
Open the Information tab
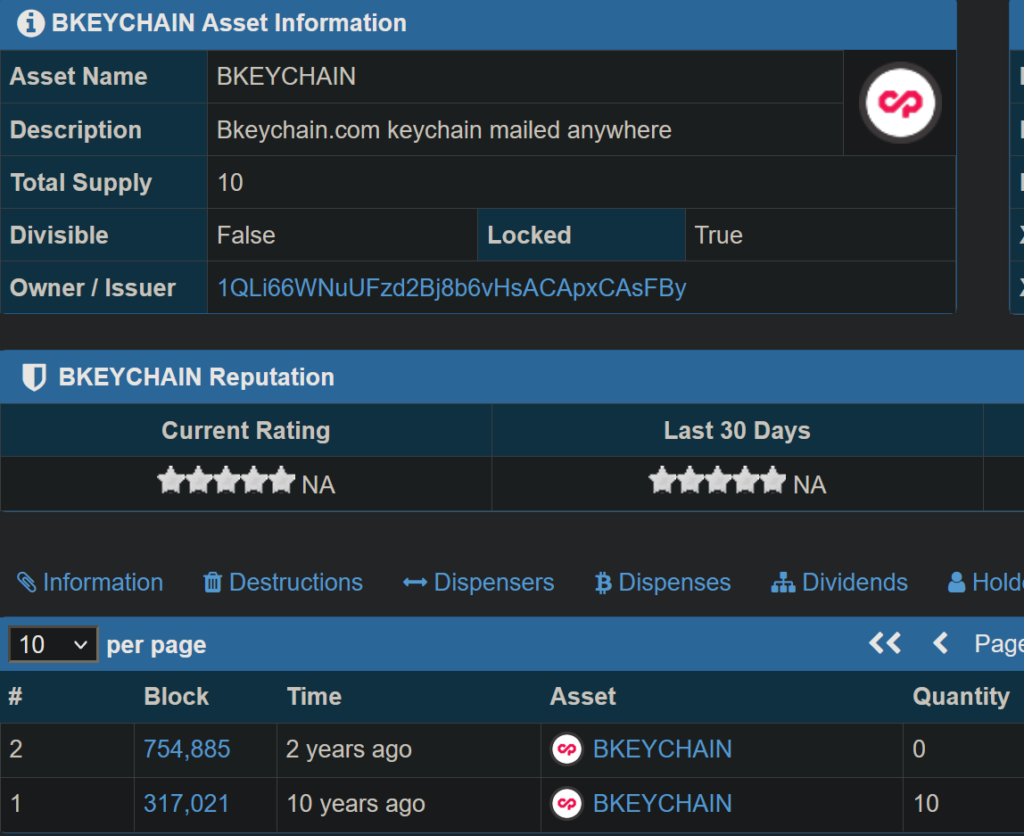(x=90, y=582)
